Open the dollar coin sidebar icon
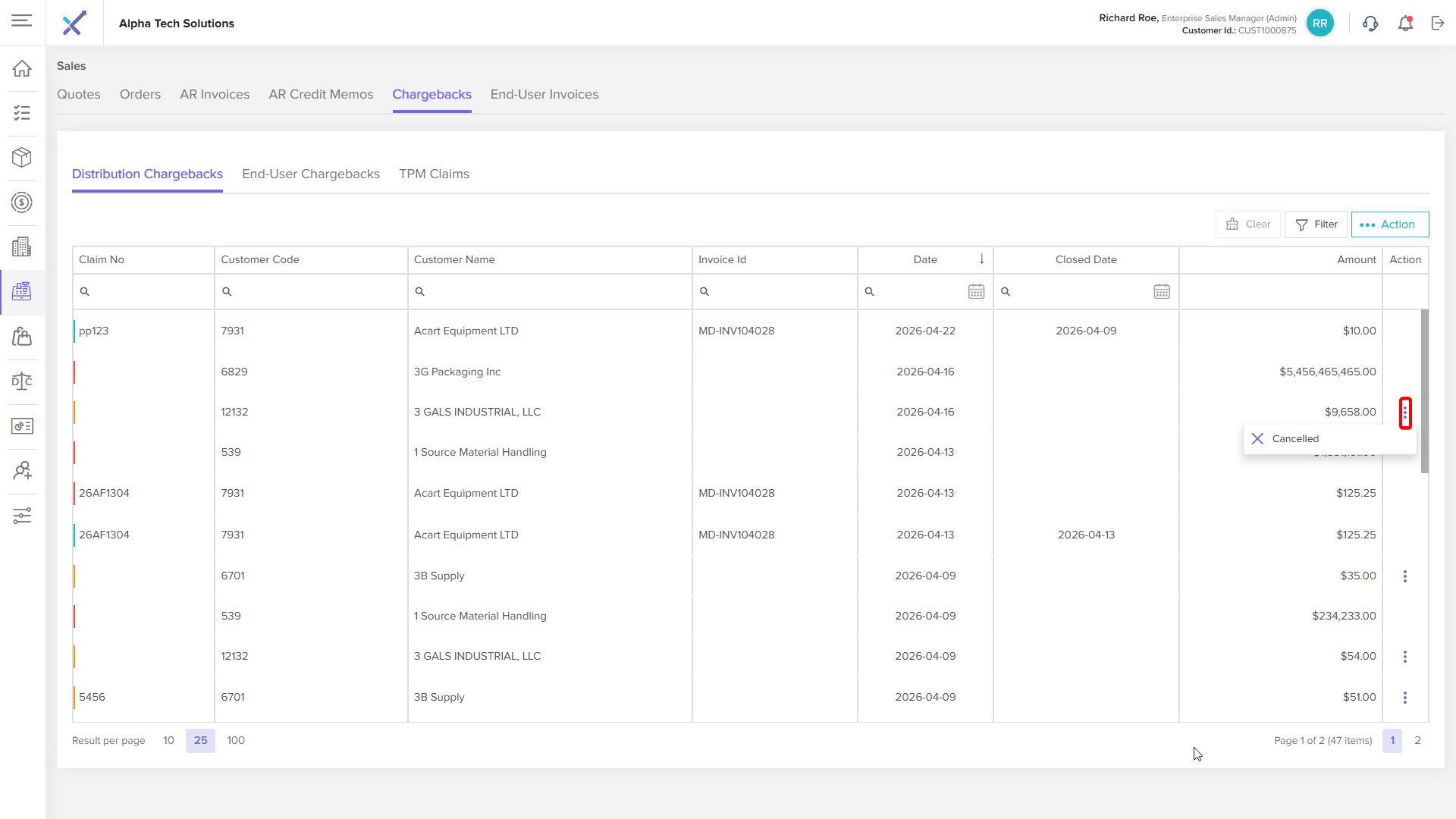The height and width of the screenshot is (819, 1456). [x=22, y=202]
